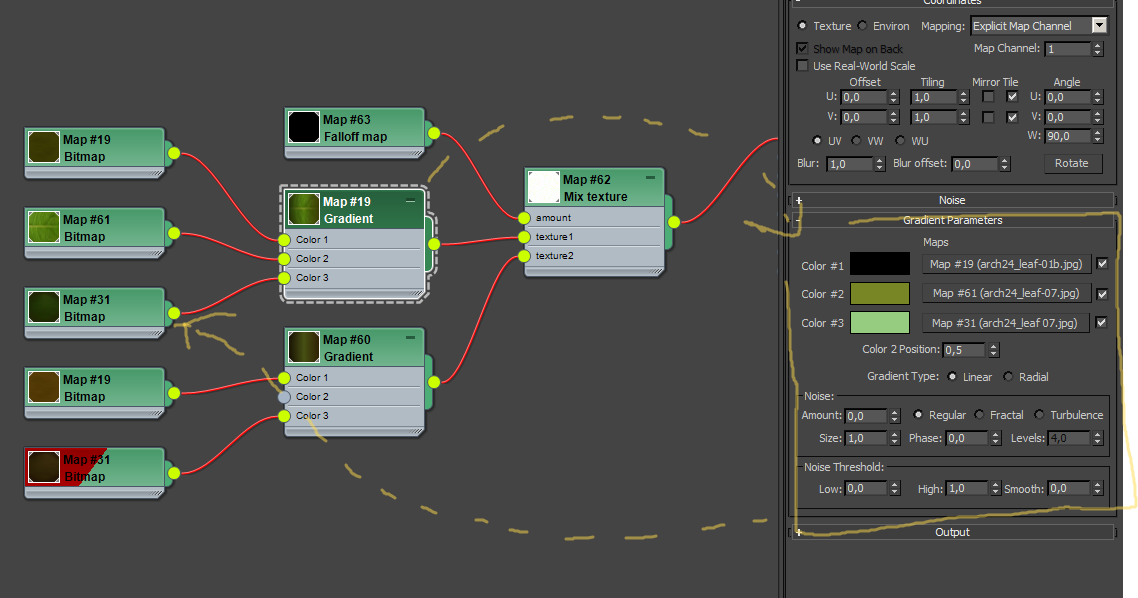Click the output socket of Map #62

click(674, 222)
